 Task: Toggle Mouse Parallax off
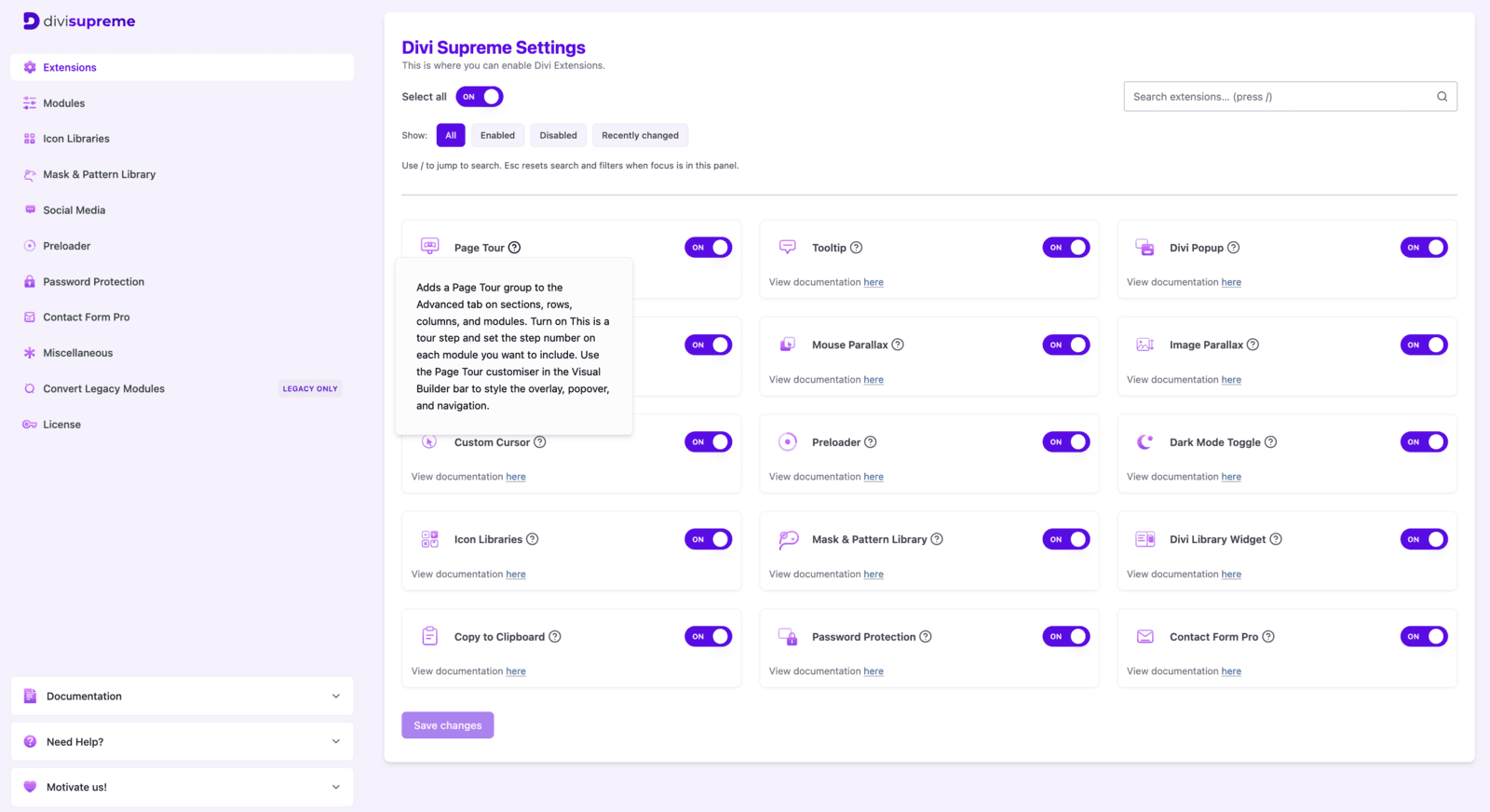pyautogui.click(x=1066, y=345)
